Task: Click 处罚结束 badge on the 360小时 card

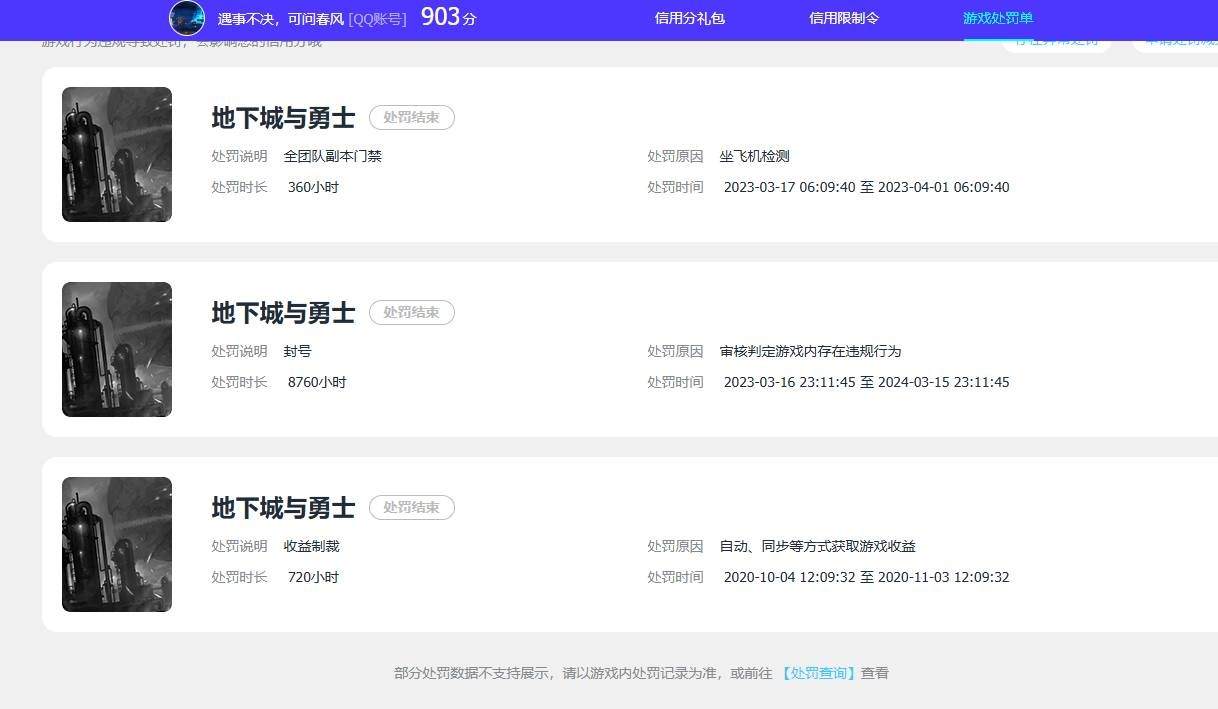Action: 412,117
